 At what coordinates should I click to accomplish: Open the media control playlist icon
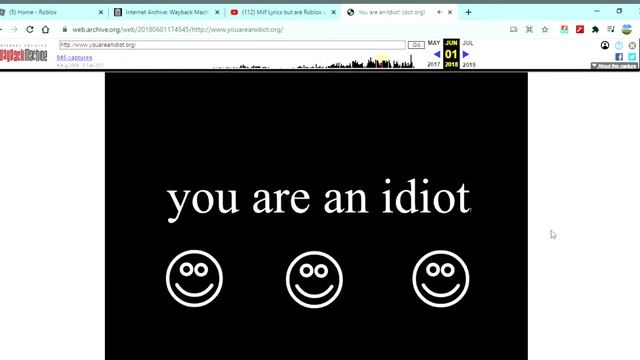pos(611,29)
